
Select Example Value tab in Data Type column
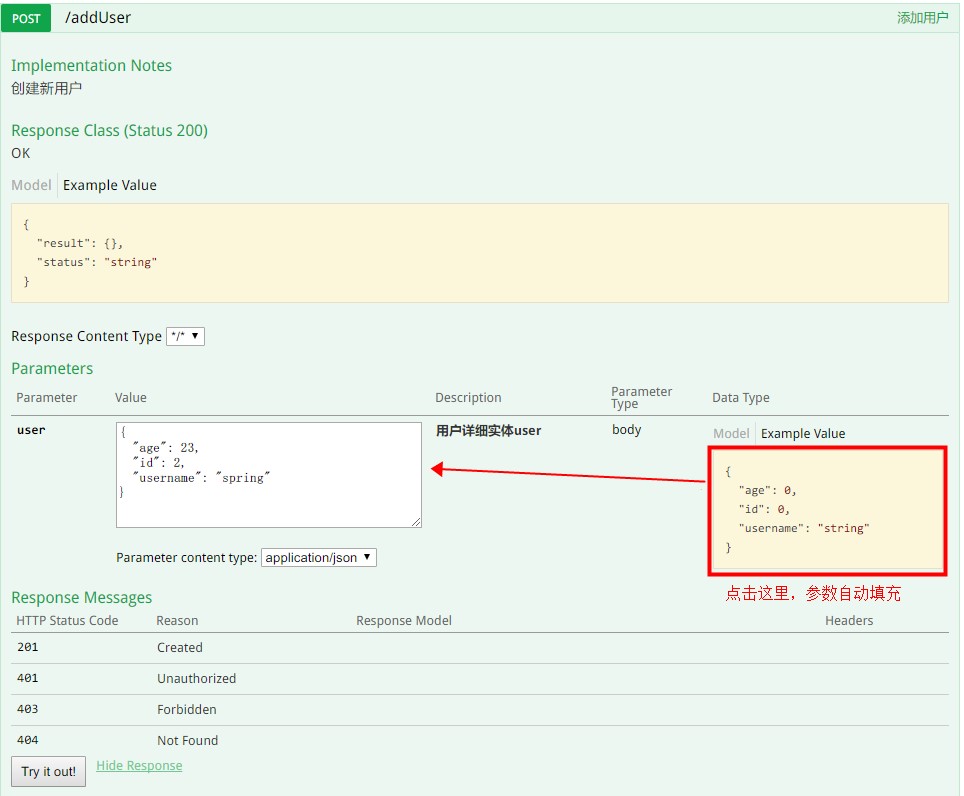pyautogui.click(x=802, y=433)
